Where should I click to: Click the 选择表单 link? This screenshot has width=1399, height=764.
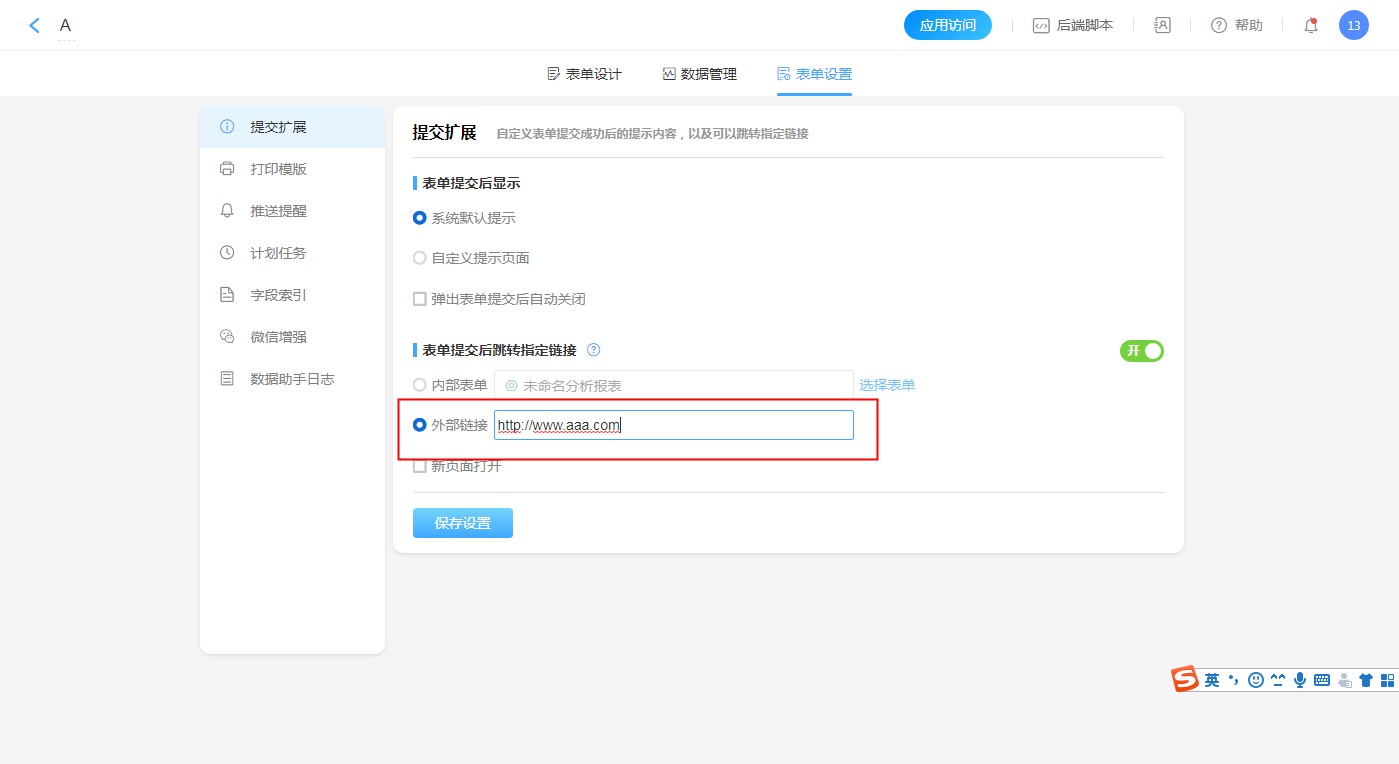886,385
